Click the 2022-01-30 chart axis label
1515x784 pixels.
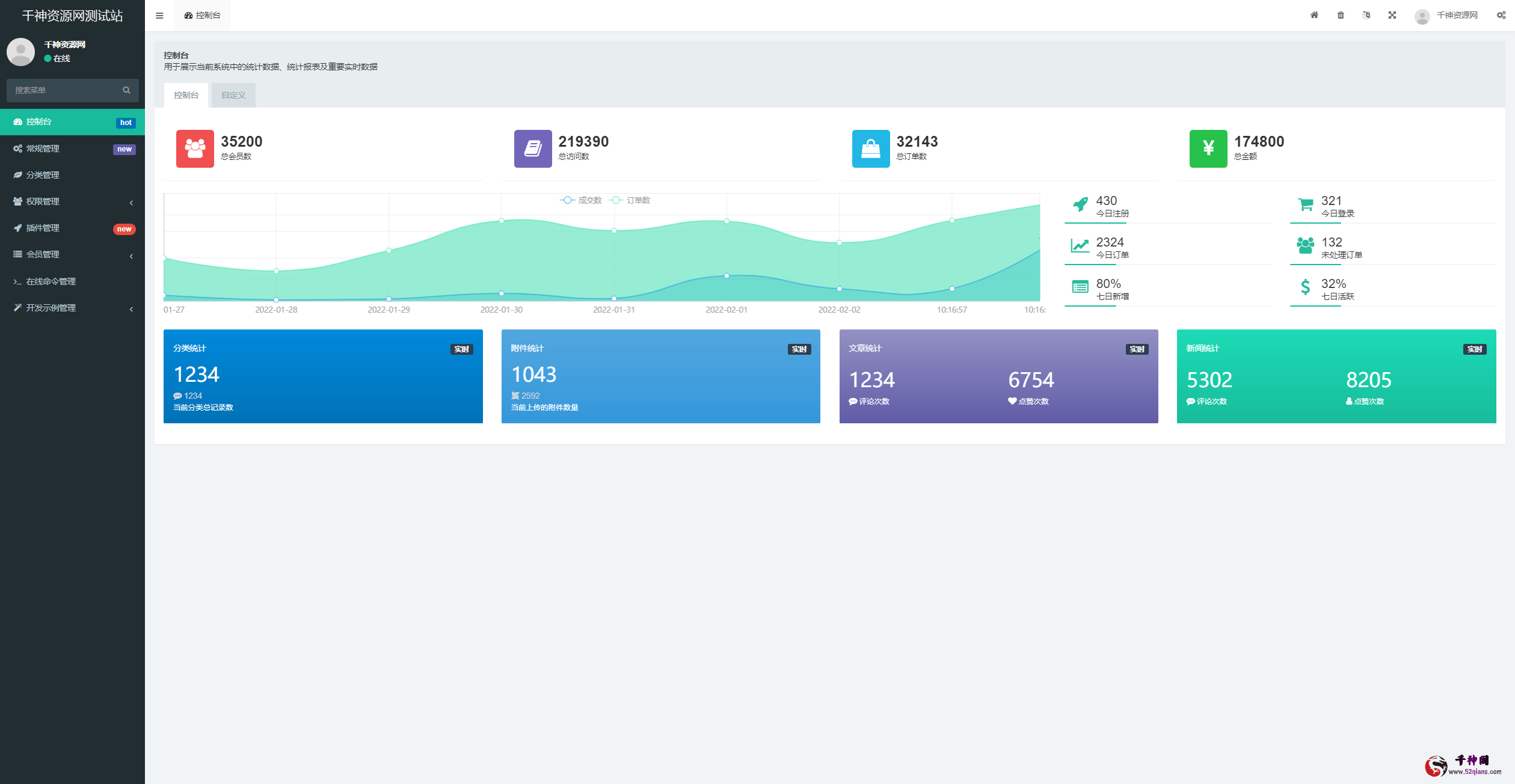[x=502, y=310]
